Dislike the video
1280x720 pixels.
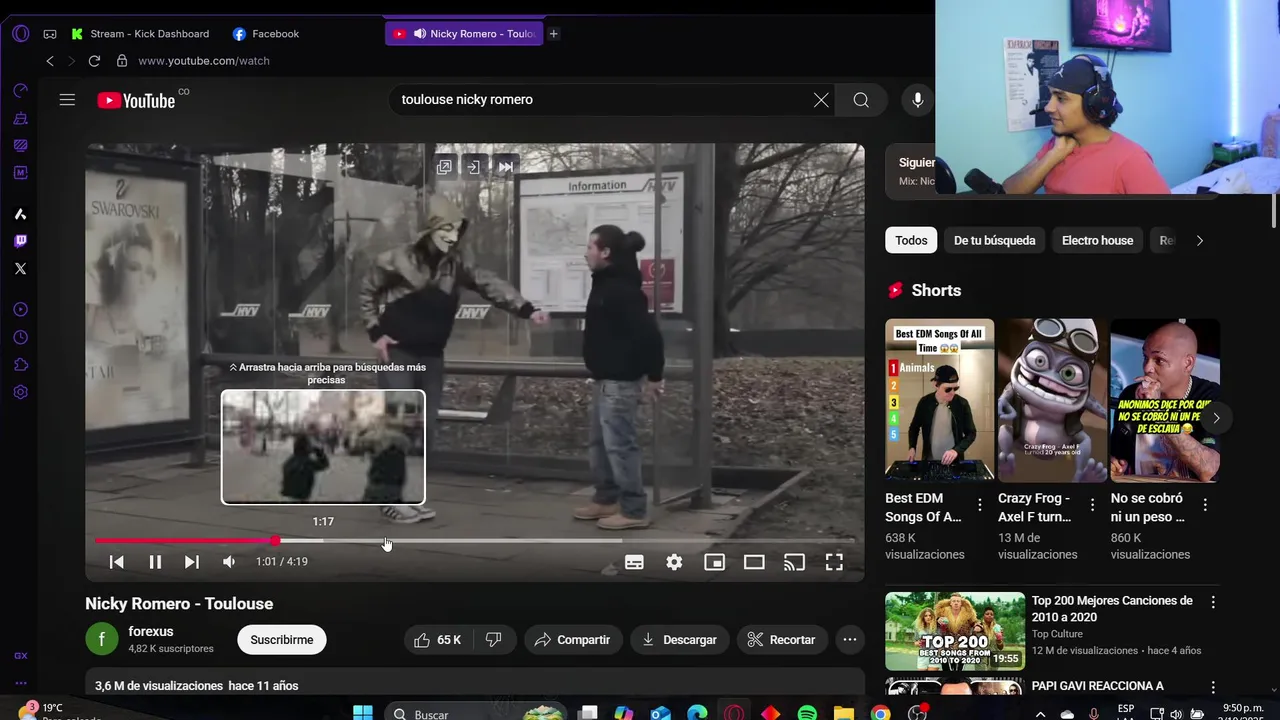[x=494, y=640]
